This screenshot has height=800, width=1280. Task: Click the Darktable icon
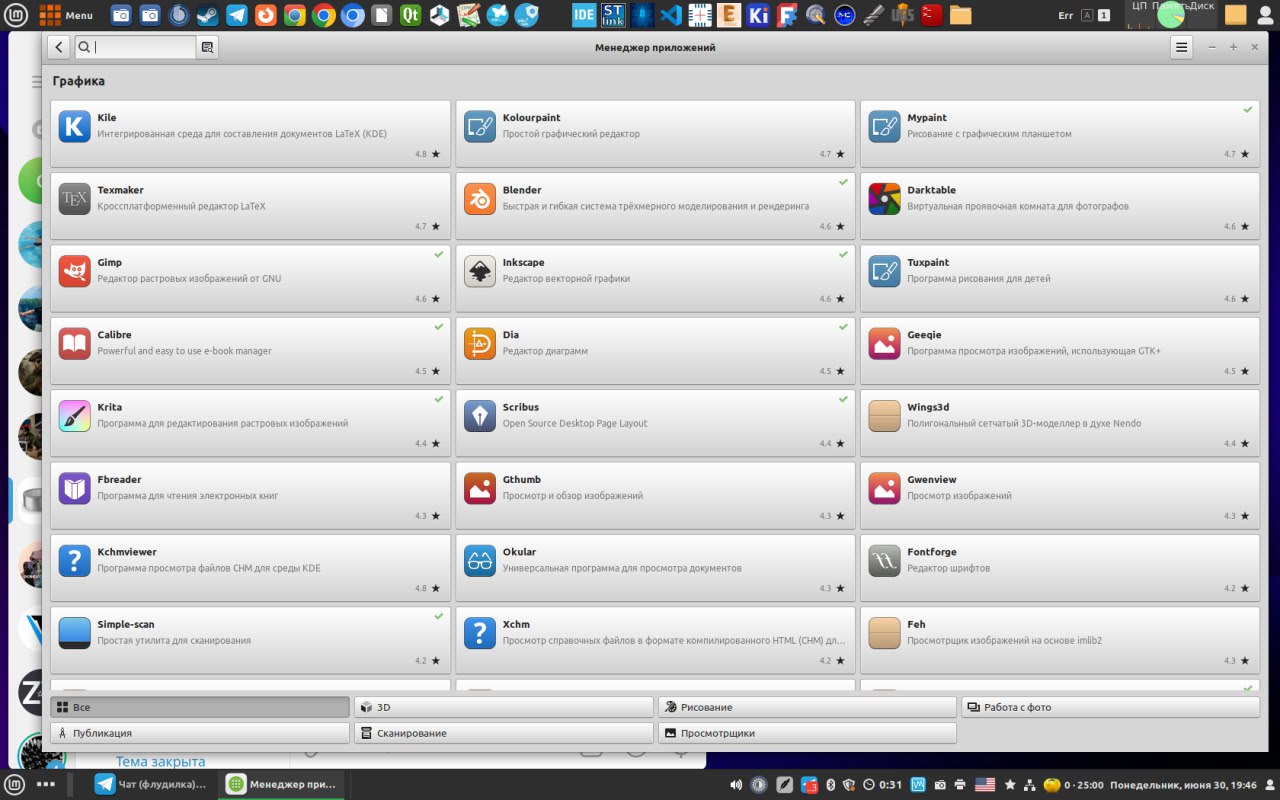[885, 199]
